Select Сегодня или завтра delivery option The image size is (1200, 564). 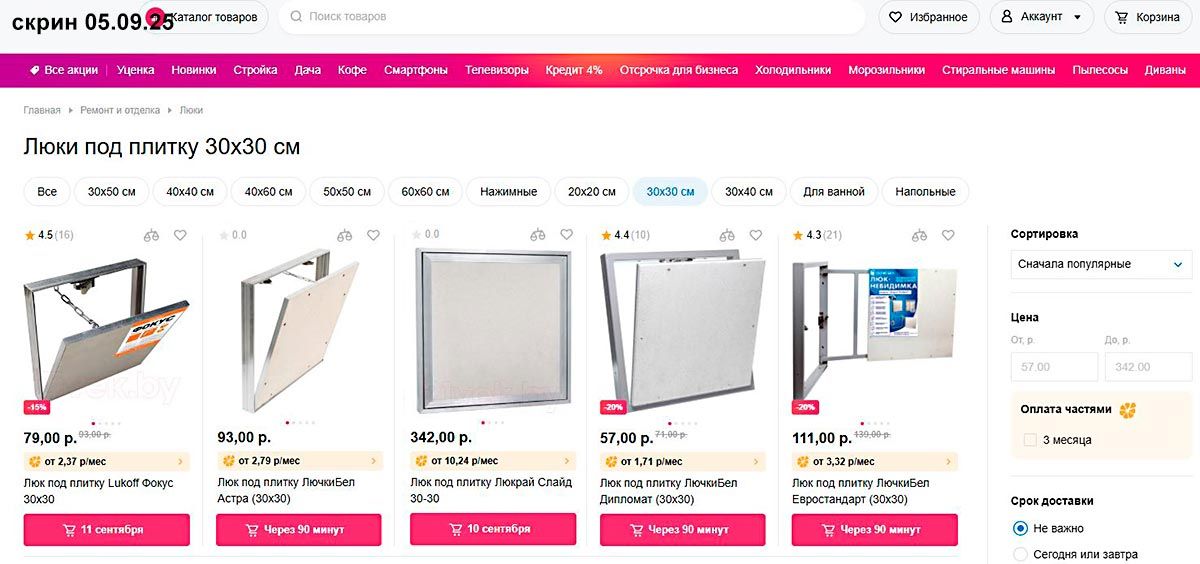(1020, 554)
